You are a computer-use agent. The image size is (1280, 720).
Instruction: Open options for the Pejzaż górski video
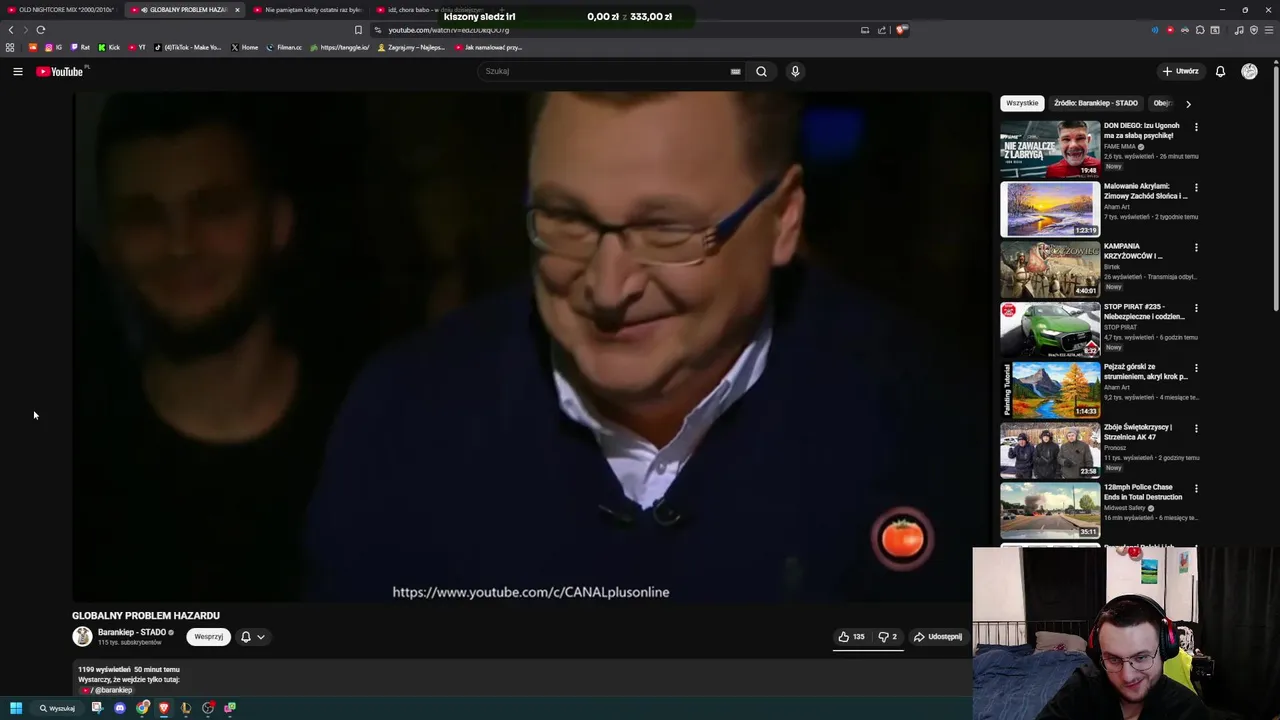point(1196,368)
